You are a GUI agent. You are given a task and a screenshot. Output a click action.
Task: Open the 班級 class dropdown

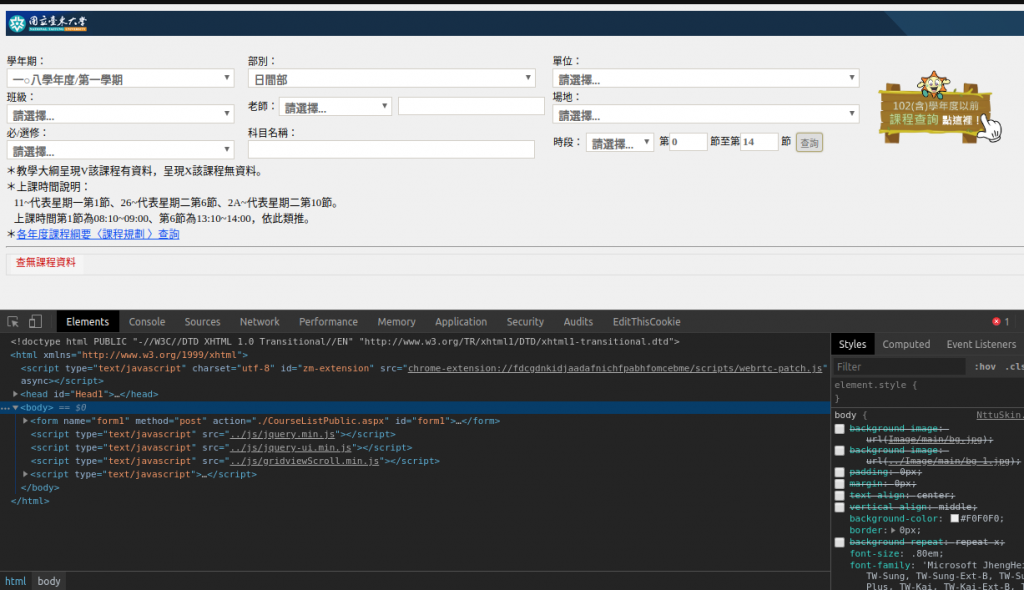(120, 115)
